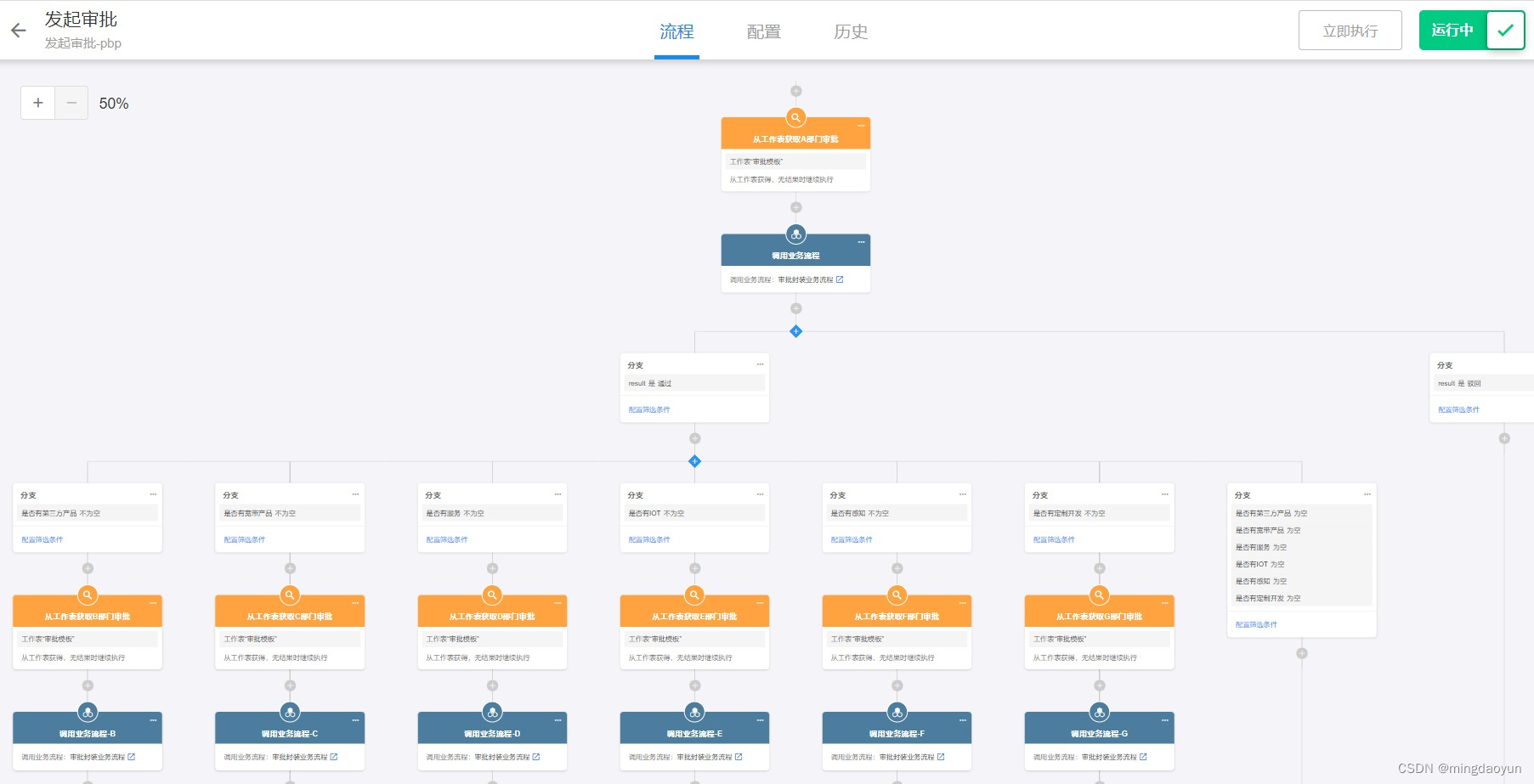Open more options on the multi-condition 为空 branch

[x=1367, y=494]
